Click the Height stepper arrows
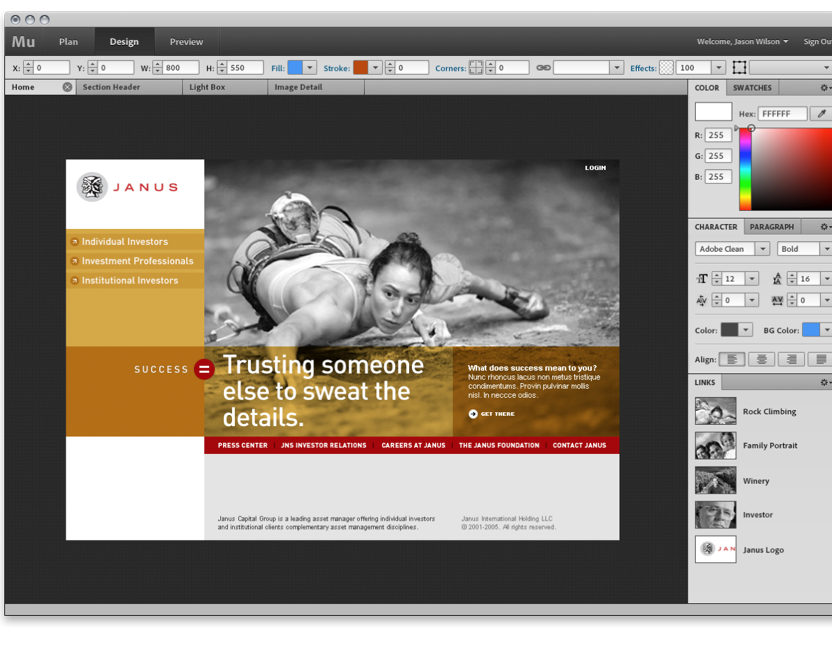Image resolution: width=832 pixels, height=647 pixels. point(222,67)
